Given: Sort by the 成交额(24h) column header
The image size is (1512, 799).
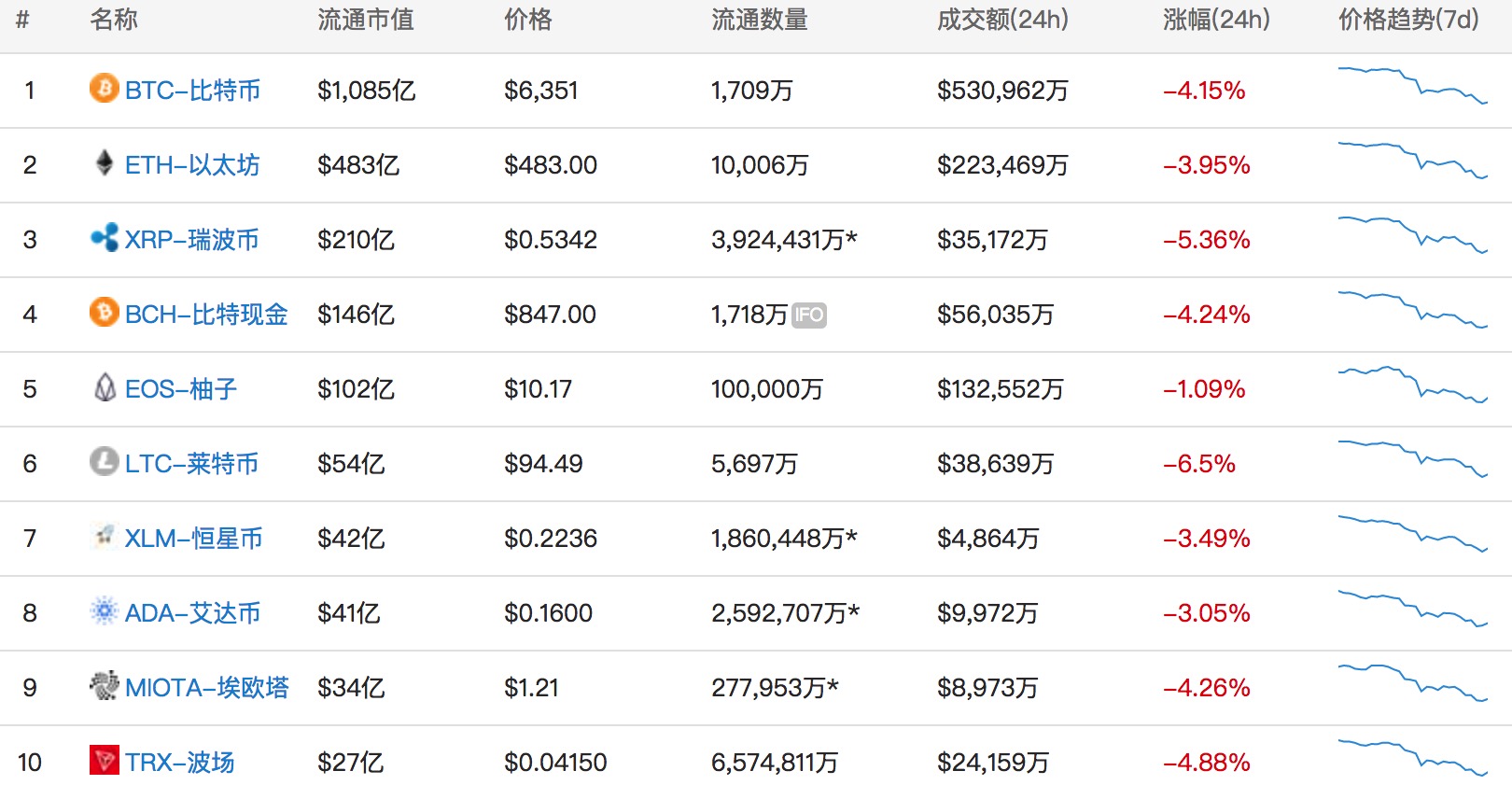Looking at the screenshot, I should (1003, 20).
